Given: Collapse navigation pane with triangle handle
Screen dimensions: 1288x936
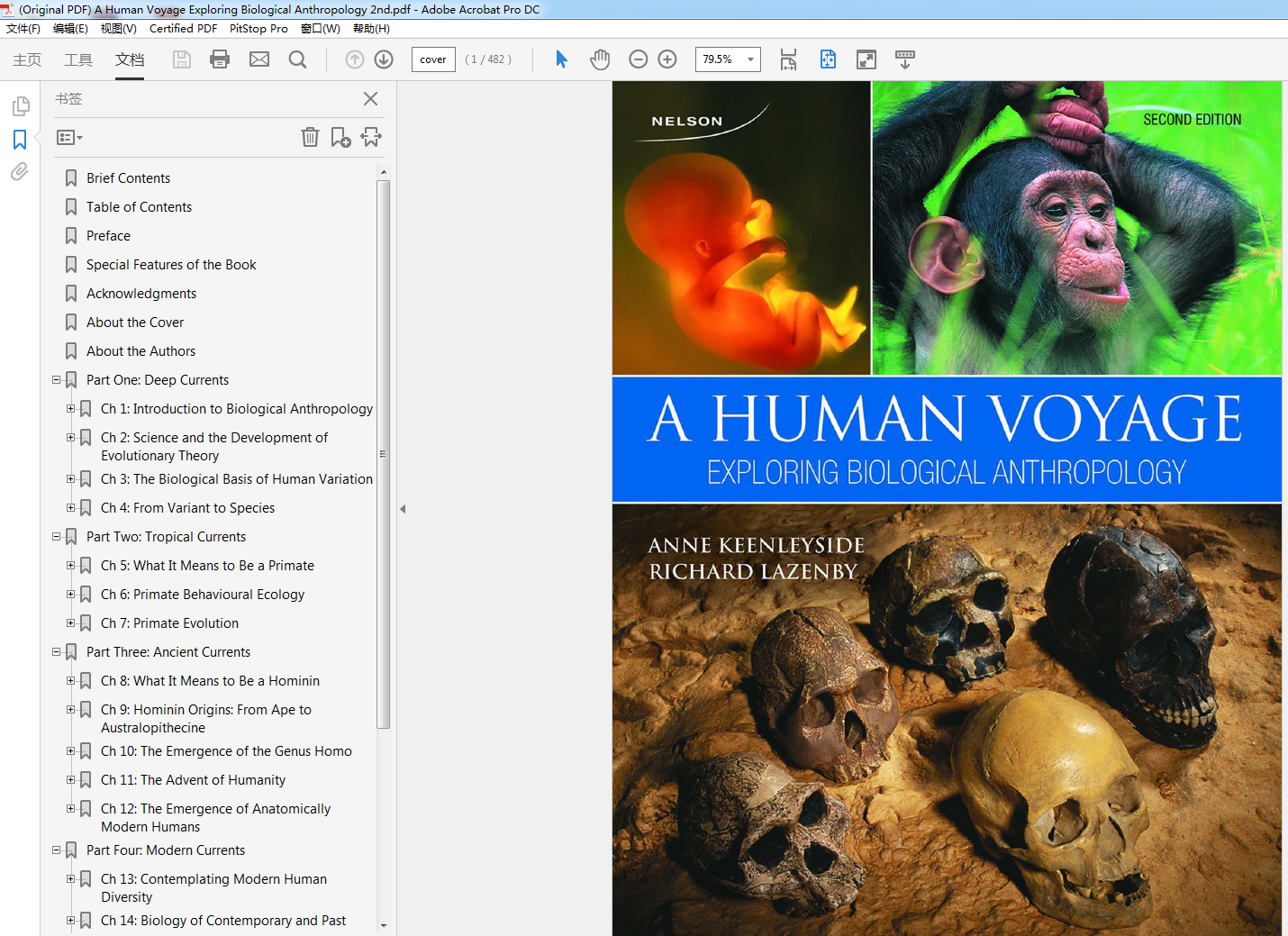Looking at the screenshot, I should [403, 509].
